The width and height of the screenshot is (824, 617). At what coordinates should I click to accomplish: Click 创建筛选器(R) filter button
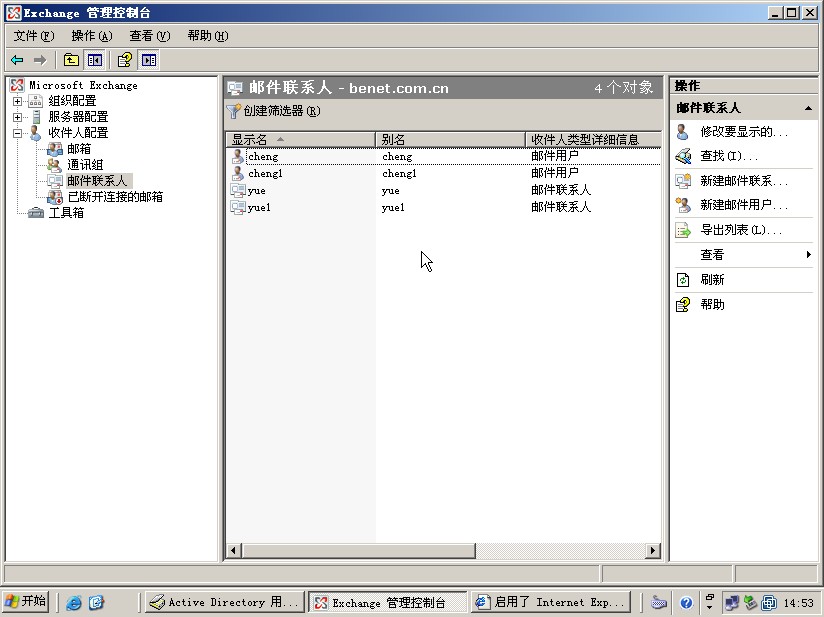[274, 111]
